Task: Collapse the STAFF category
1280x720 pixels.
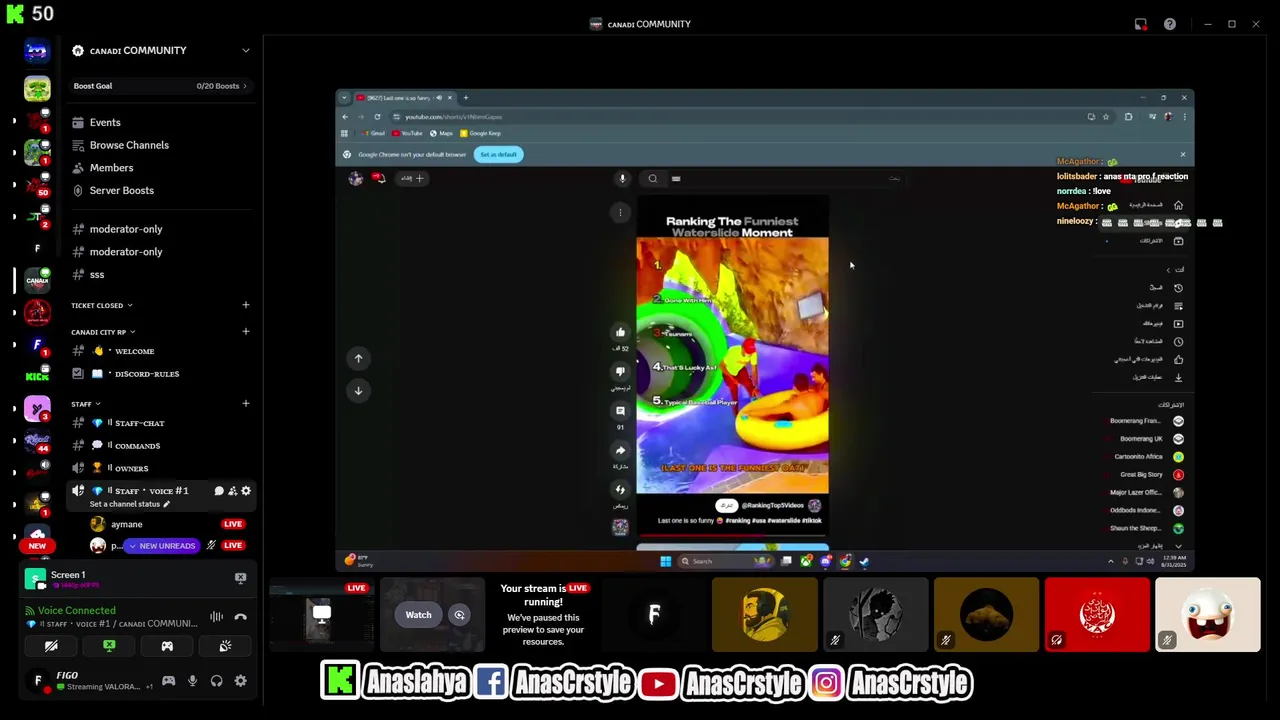Action: coord(85,404)
